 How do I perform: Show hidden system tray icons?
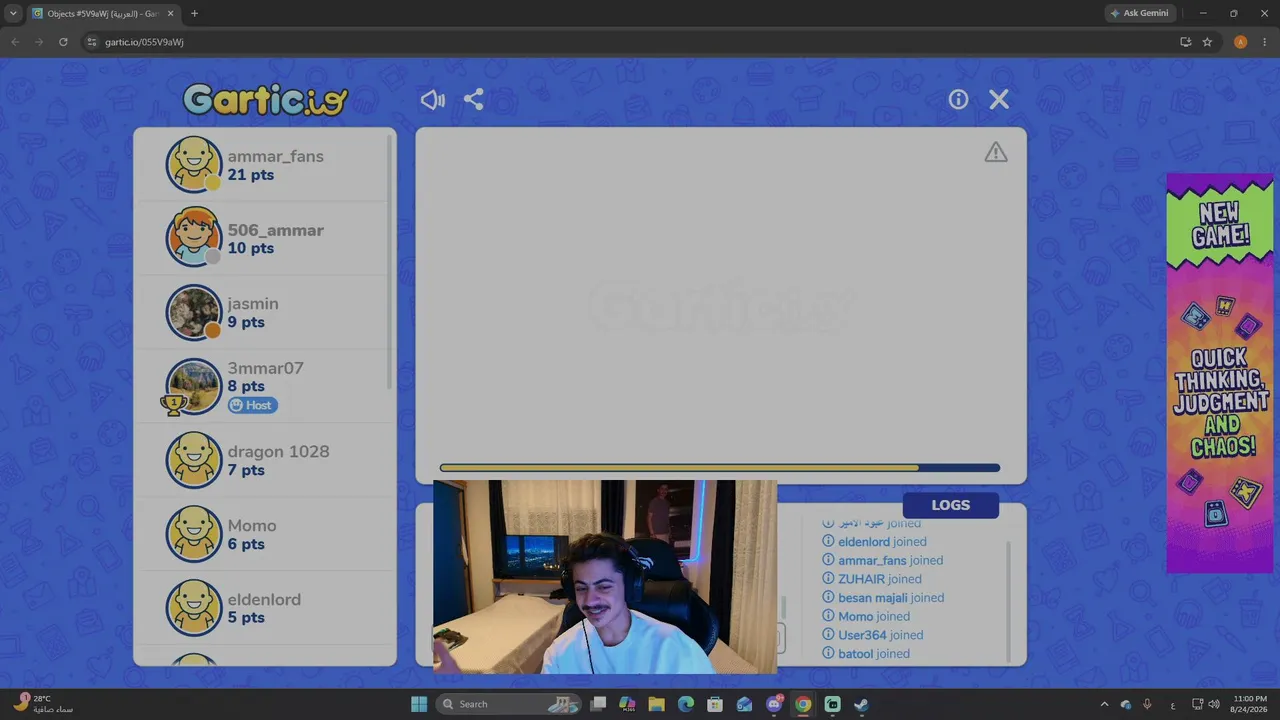tap(1104, 704)
